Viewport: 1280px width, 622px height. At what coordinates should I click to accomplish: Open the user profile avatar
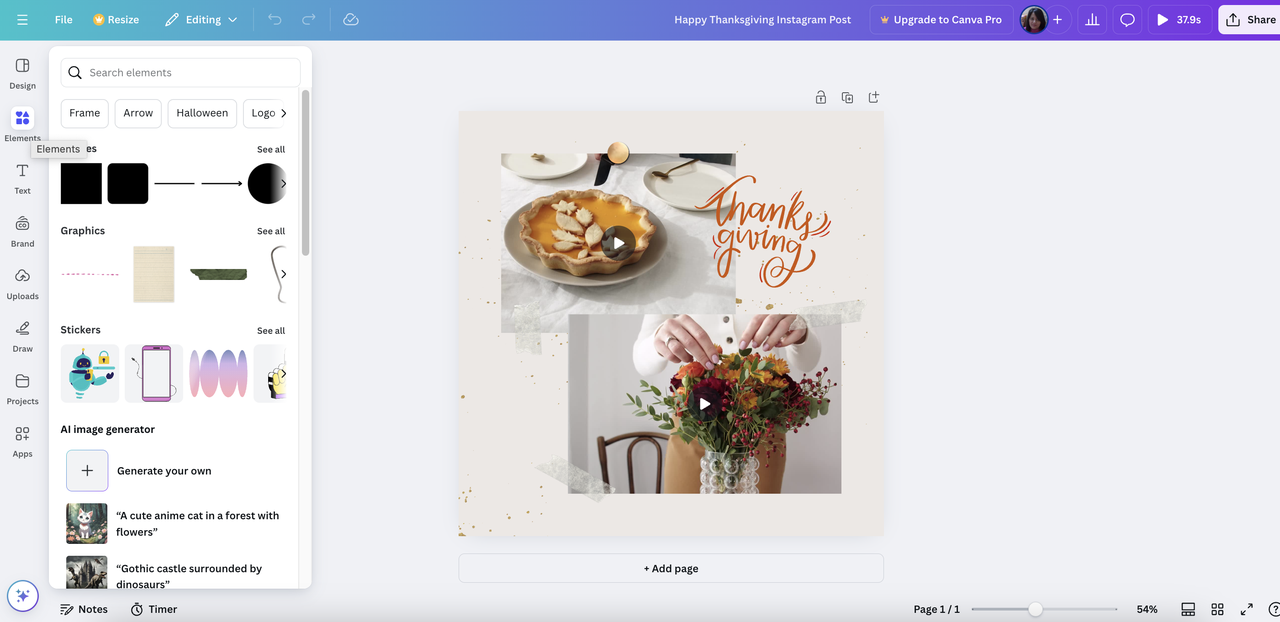pos(1033,20)
